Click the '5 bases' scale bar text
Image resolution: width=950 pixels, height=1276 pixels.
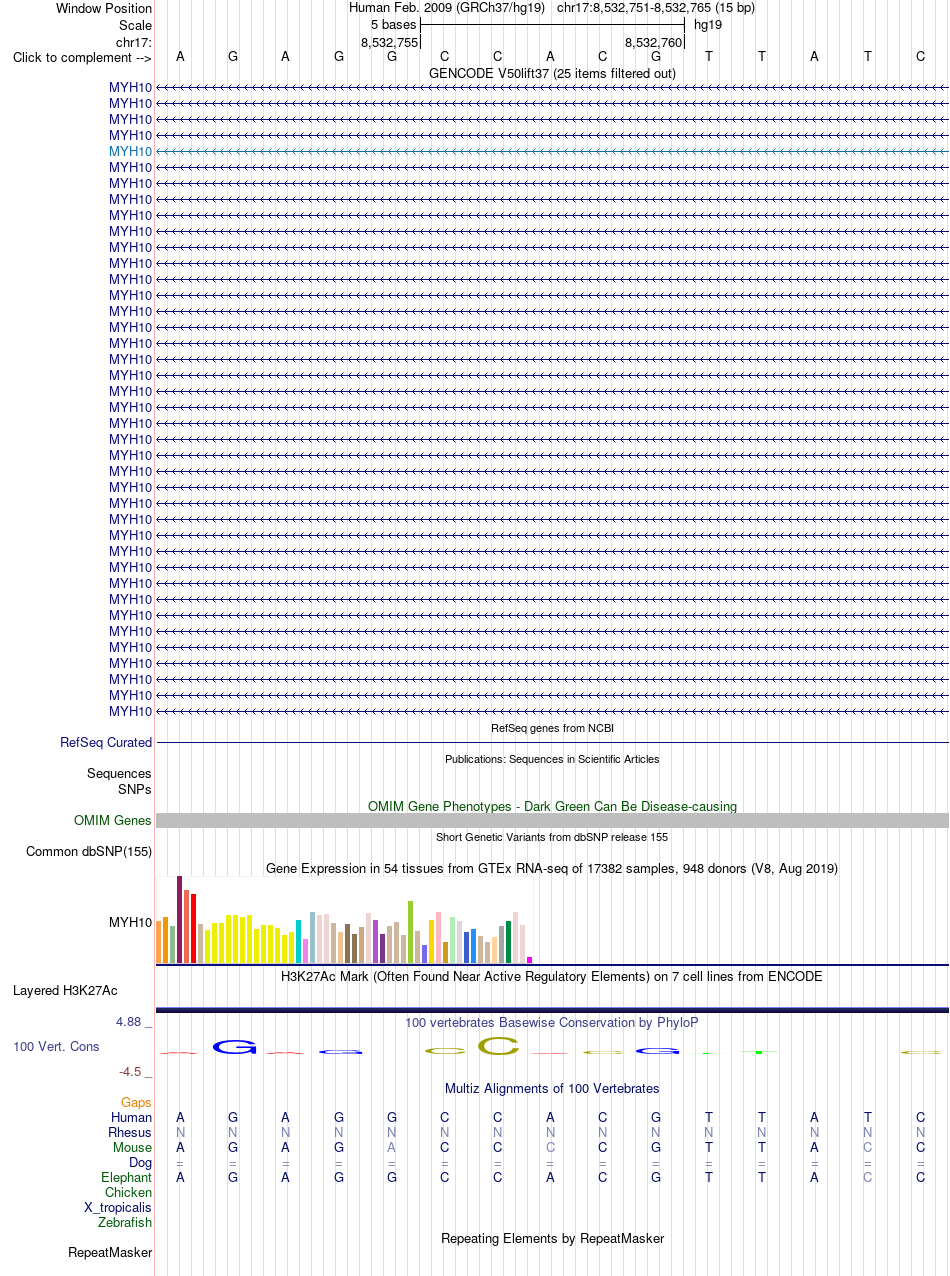coord(393,25)
